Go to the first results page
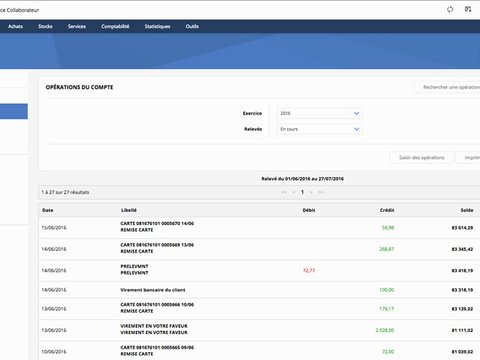Image resolution: width=480 pixels, height=360 pixels. click(x=284, y=192)
